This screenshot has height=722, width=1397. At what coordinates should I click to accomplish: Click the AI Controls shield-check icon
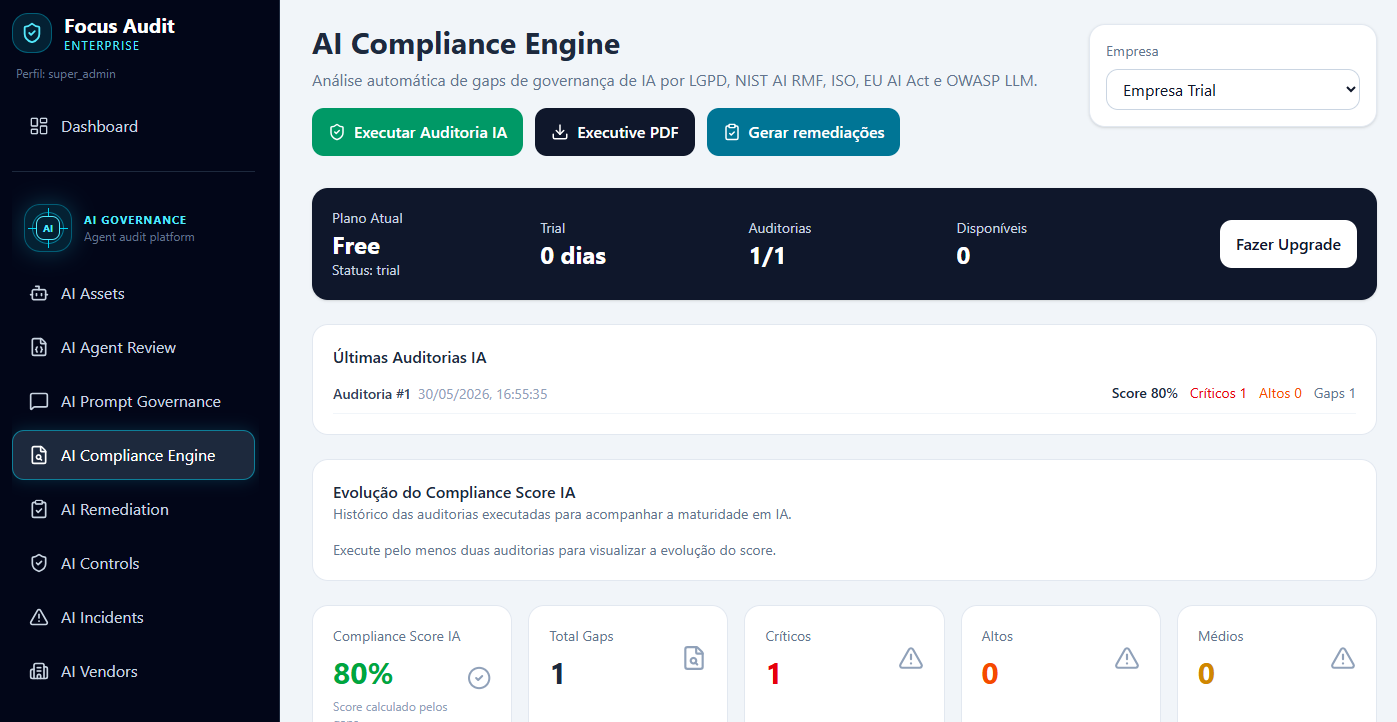[x=39, y=563]
